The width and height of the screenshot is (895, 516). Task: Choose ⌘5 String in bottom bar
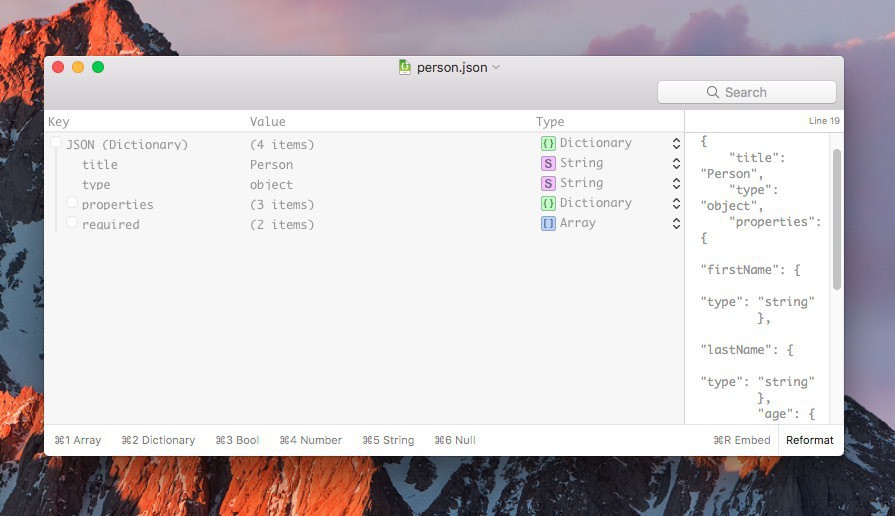click(x=388, y=440)
